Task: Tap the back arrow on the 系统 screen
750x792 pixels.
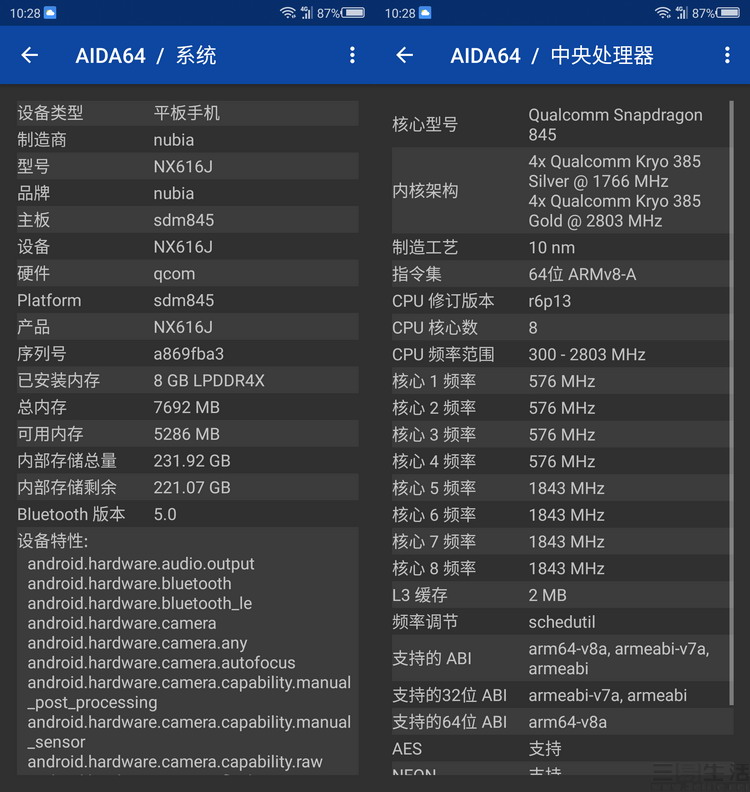Action: [x=30, y=56]
